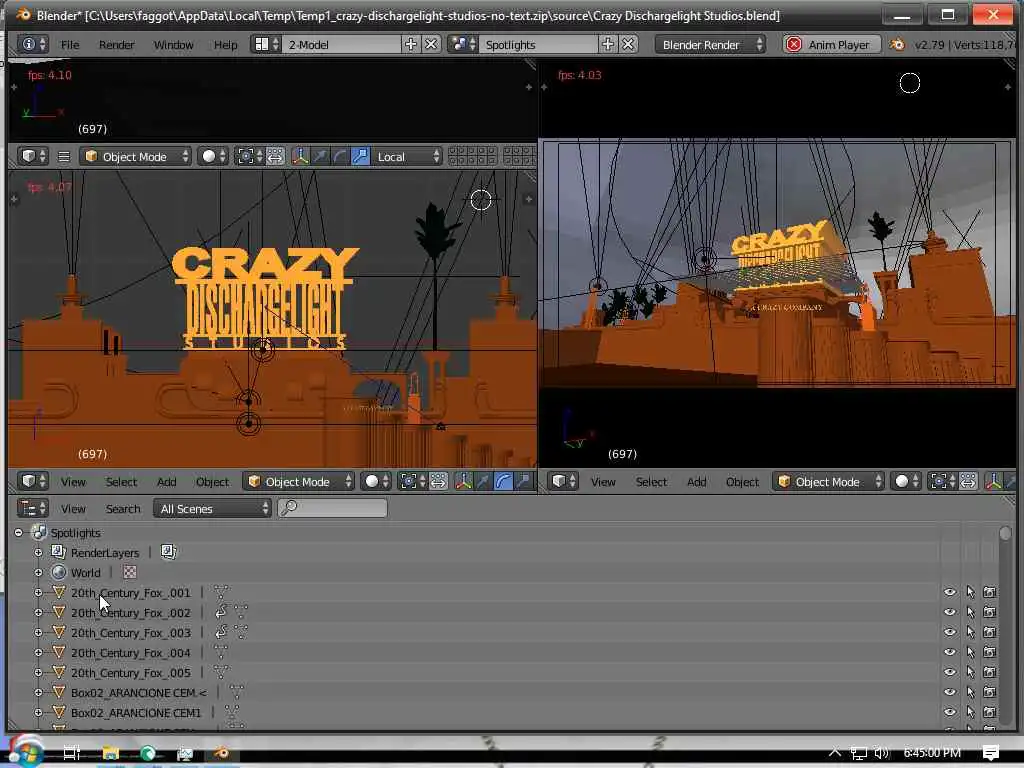Image resolution: width=1024 pixels, height=768 pixels.
Task: Collapse the Spotlights scene tree
Action: click(18, 533)
